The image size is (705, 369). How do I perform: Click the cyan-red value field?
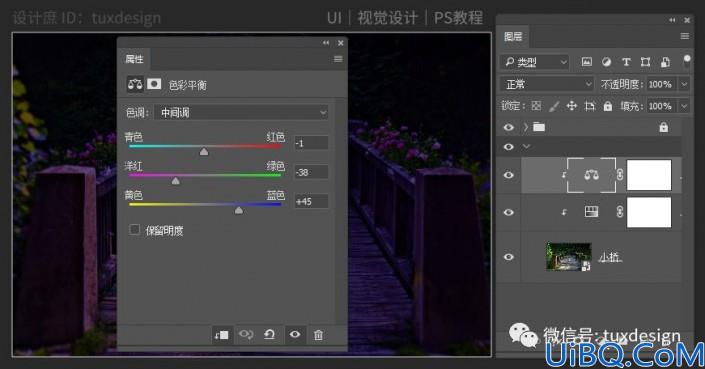311,143
